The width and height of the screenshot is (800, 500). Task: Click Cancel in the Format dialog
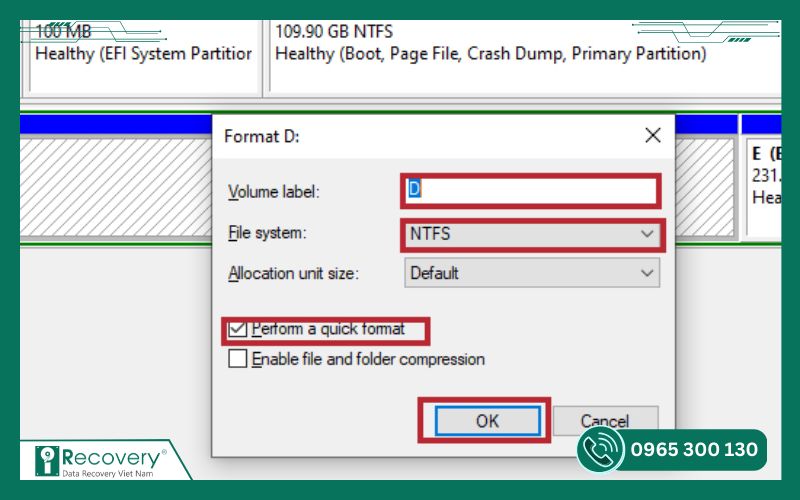coord(605,421)
